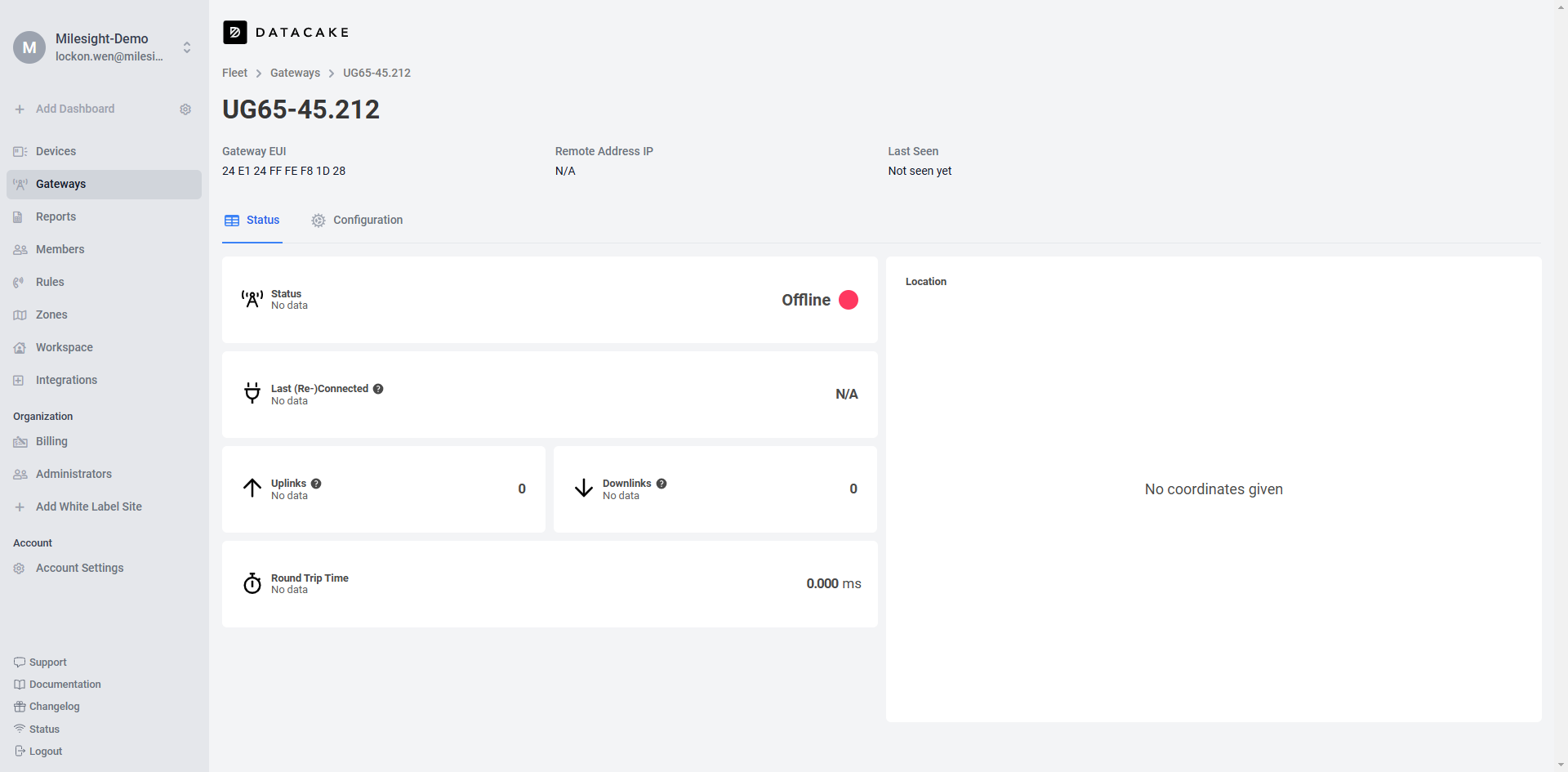Click Gateway EUI value 24 E1 24 FF FE F8 1D 28
The height and width of the screenshot is (772, 1568).
[283, 172]
